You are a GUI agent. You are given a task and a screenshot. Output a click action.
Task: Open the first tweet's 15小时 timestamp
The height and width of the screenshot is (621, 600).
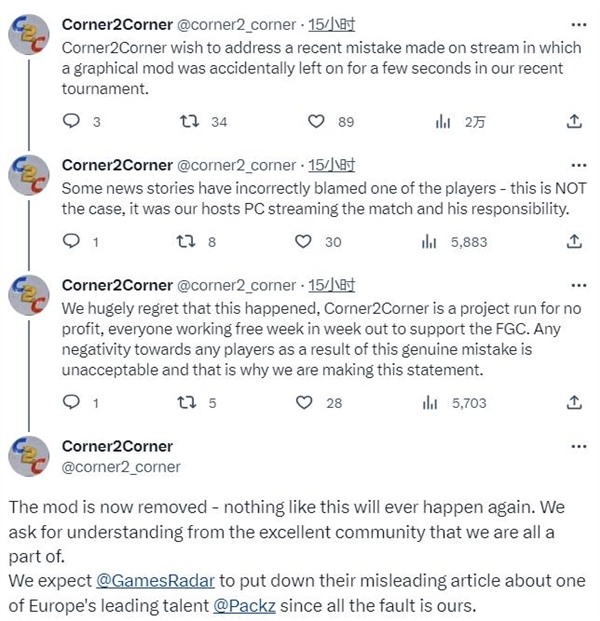click(331, 25)
